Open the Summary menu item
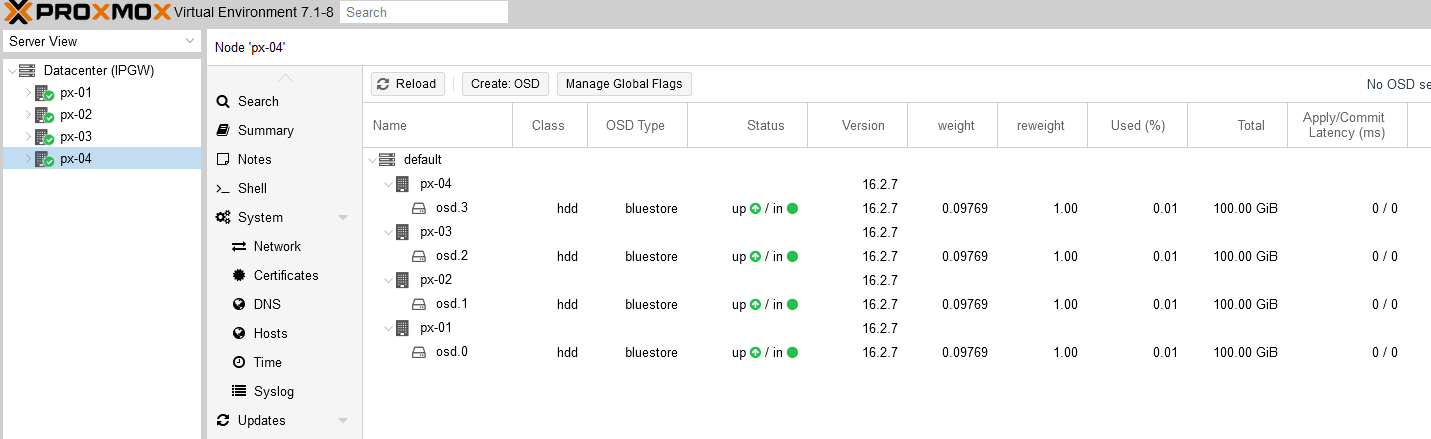 (265, 131)
